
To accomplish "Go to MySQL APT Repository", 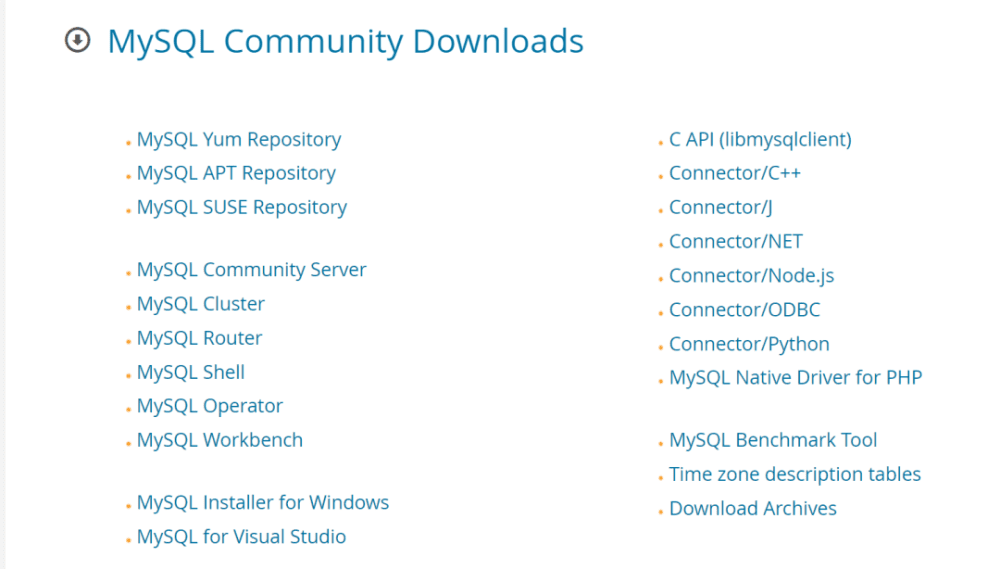I will click(x=236, y=173).
